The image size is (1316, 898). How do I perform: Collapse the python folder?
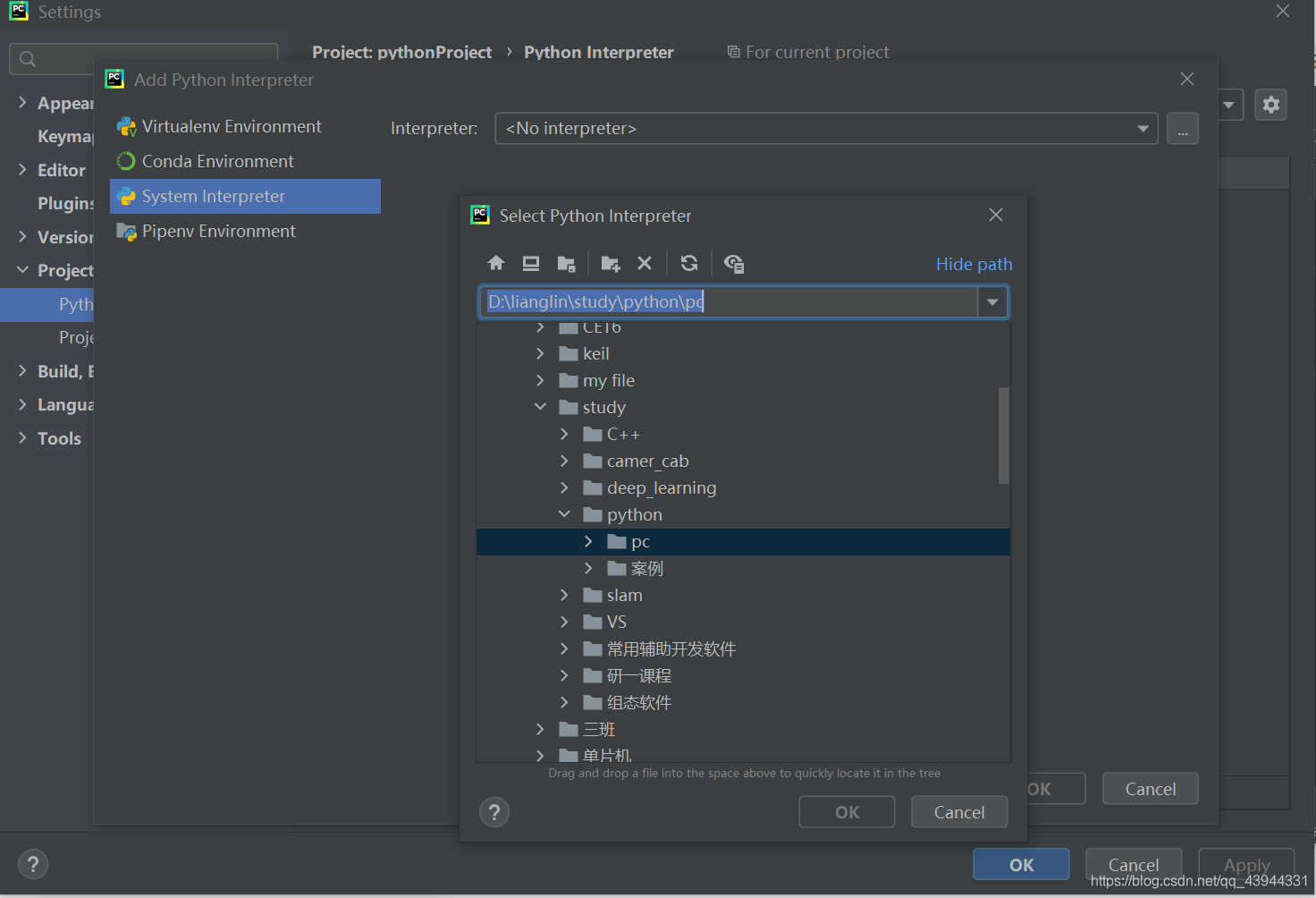(x=564, y=514)
